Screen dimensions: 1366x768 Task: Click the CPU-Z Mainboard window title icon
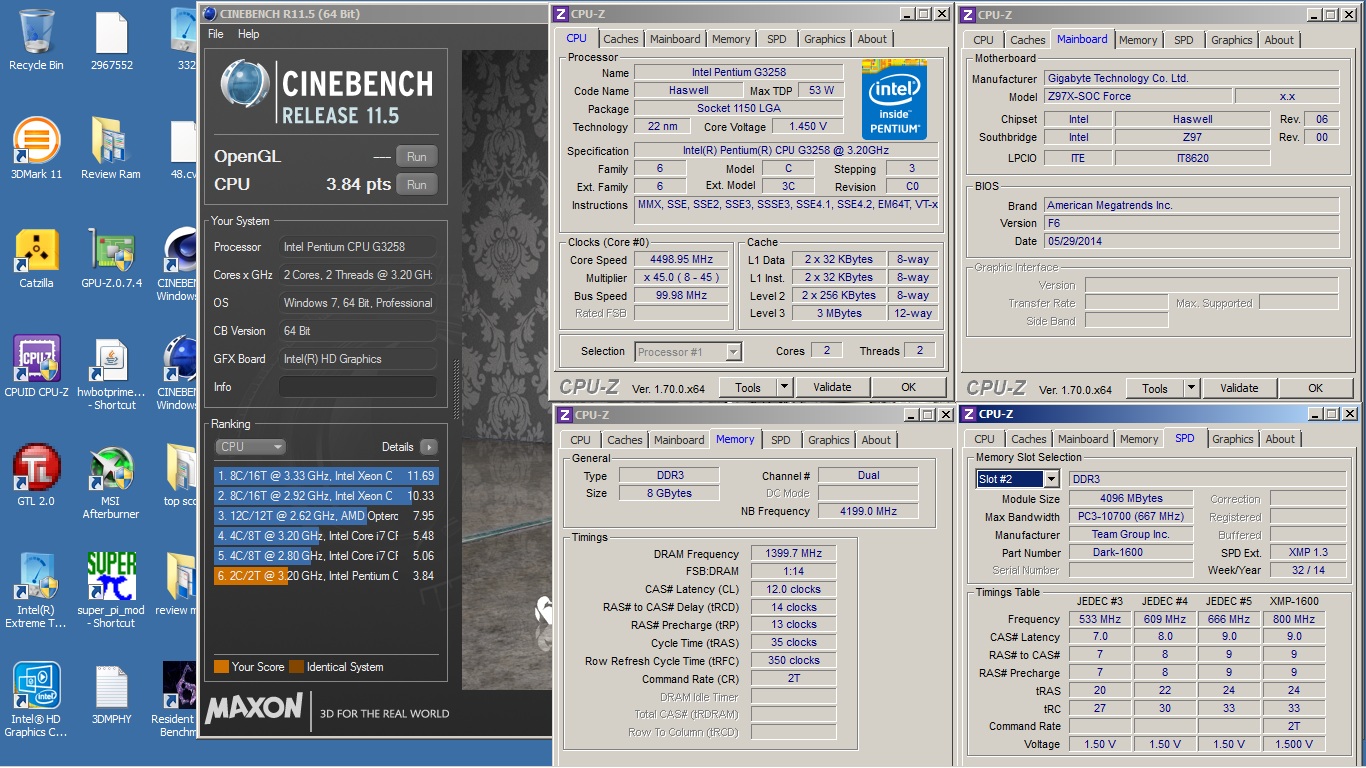[969, 15]
